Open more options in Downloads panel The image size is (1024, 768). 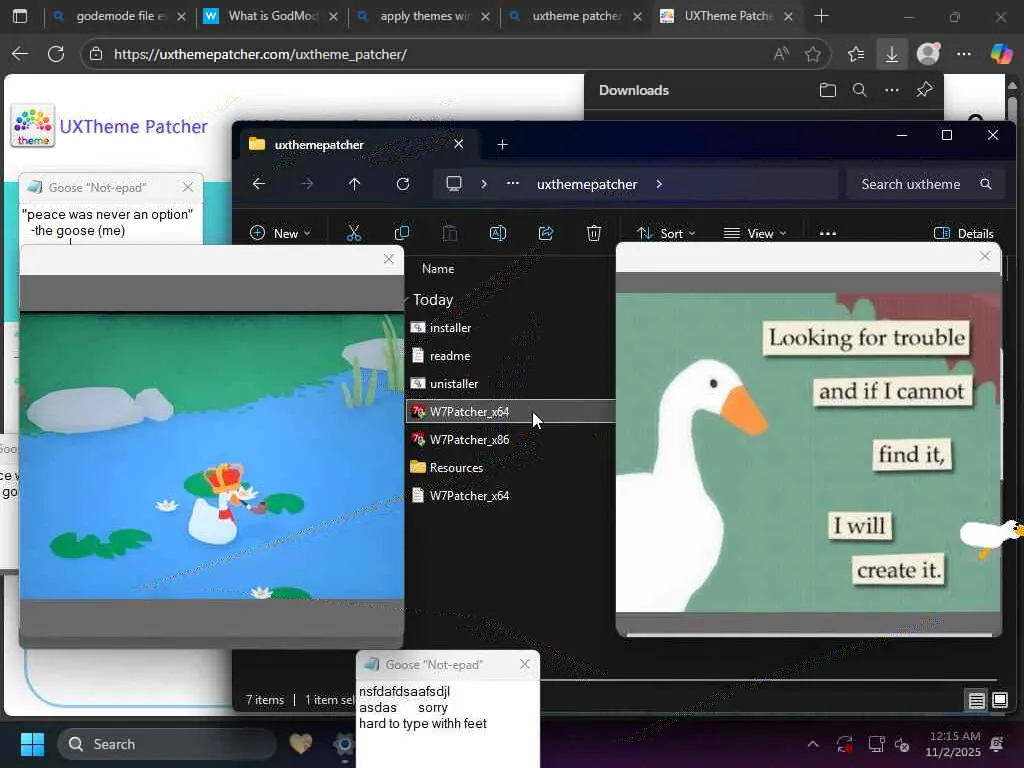tap(891, 90)
